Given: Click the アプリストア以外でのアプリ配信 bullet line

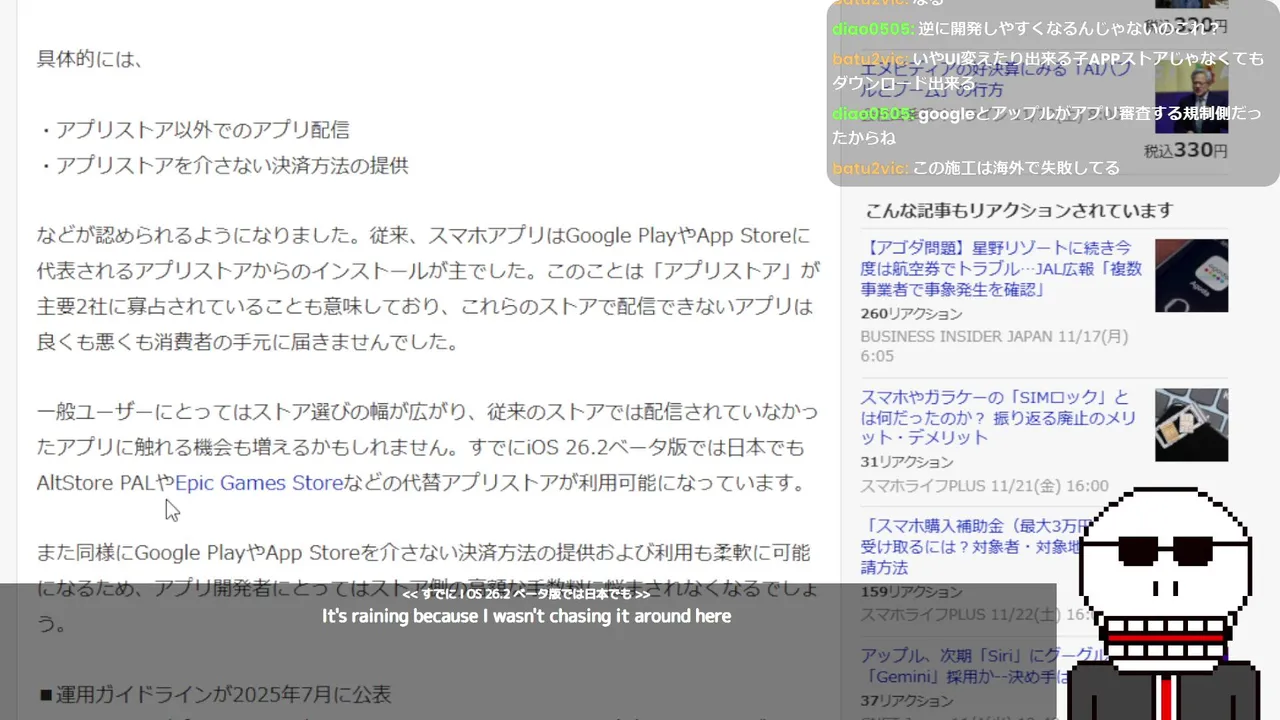Looking at the screenshot, I should point(193,130).
